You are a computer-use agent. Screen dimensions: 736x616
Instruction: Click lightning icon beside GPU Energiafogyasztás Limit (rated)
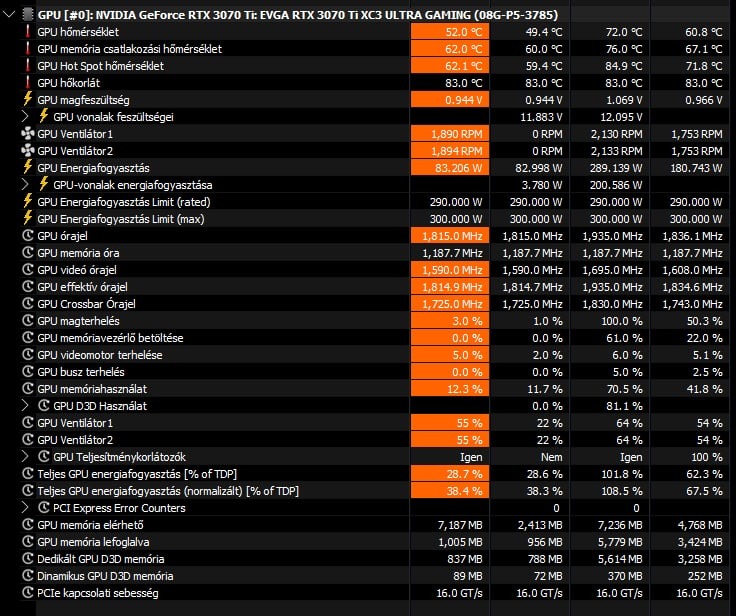coord(28,202)
